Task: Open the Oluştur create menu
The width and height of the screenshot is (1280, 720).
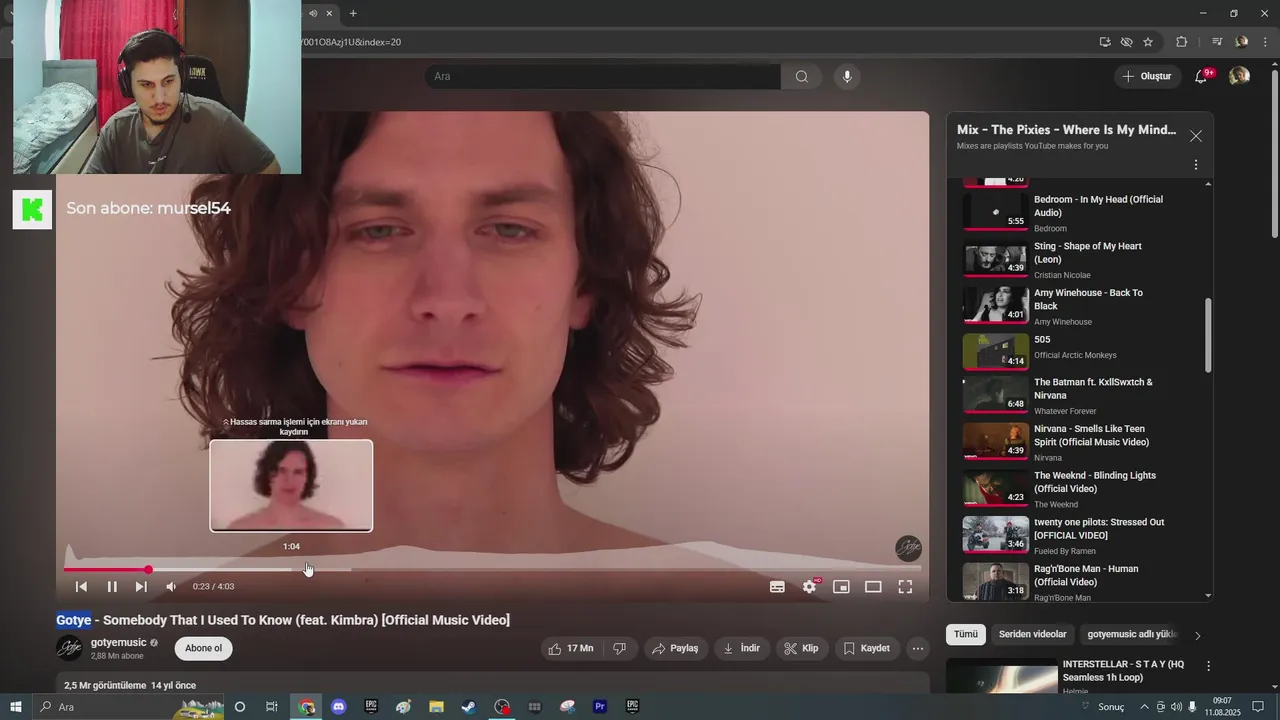Action: point(1147,76)
